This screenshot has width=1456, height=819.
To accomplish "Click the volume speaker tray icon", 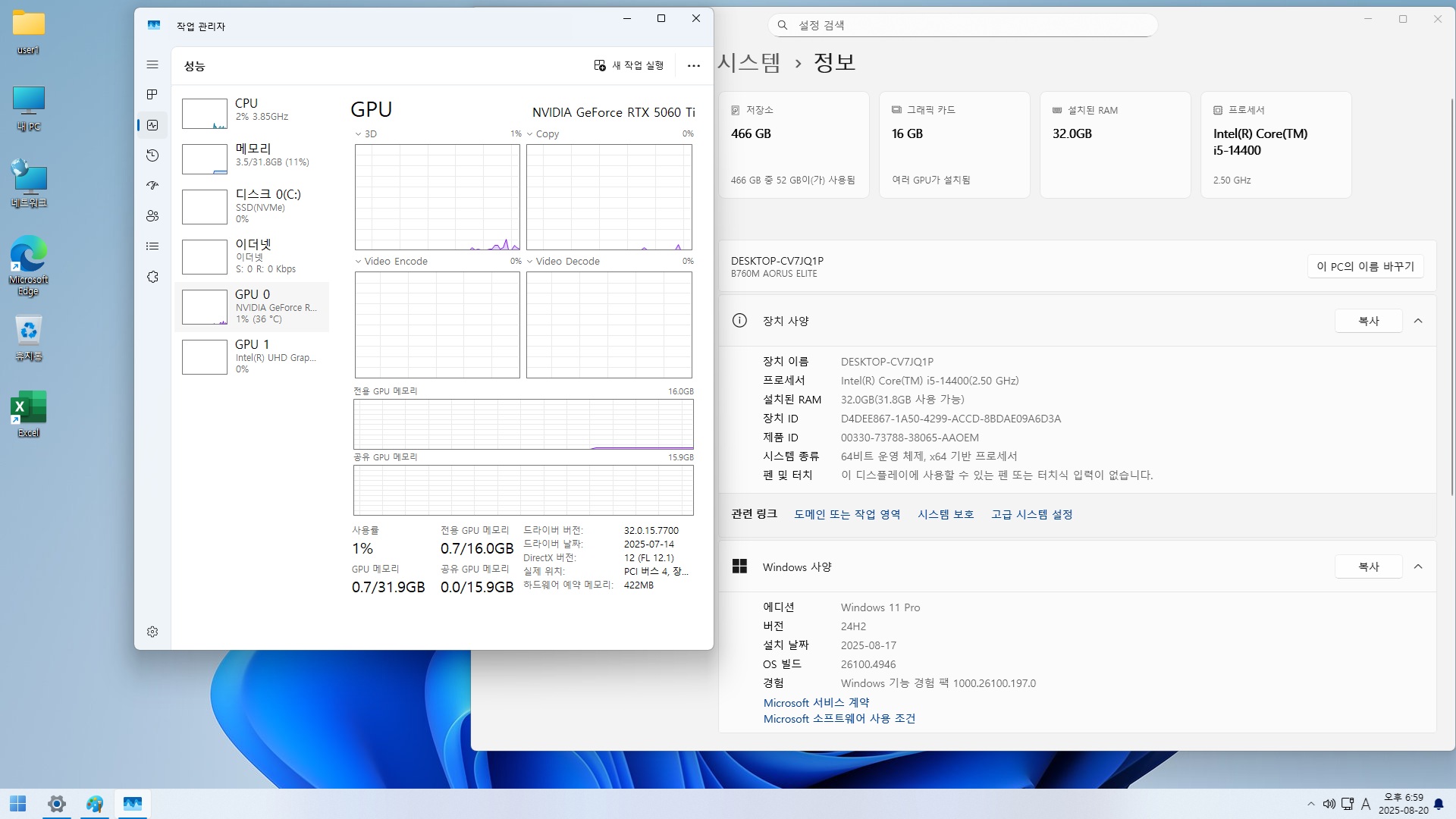I will tap(1329, 804).
